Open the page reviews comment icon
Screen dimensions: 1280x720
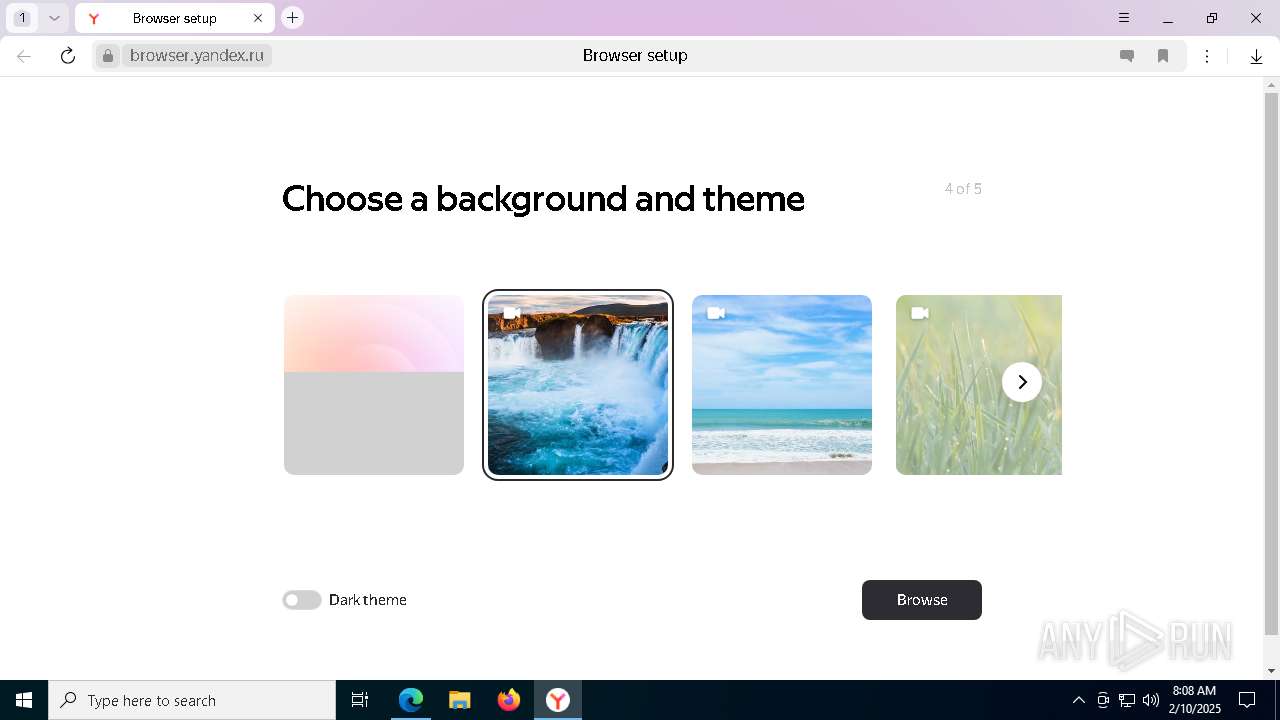pos(1127,56)
